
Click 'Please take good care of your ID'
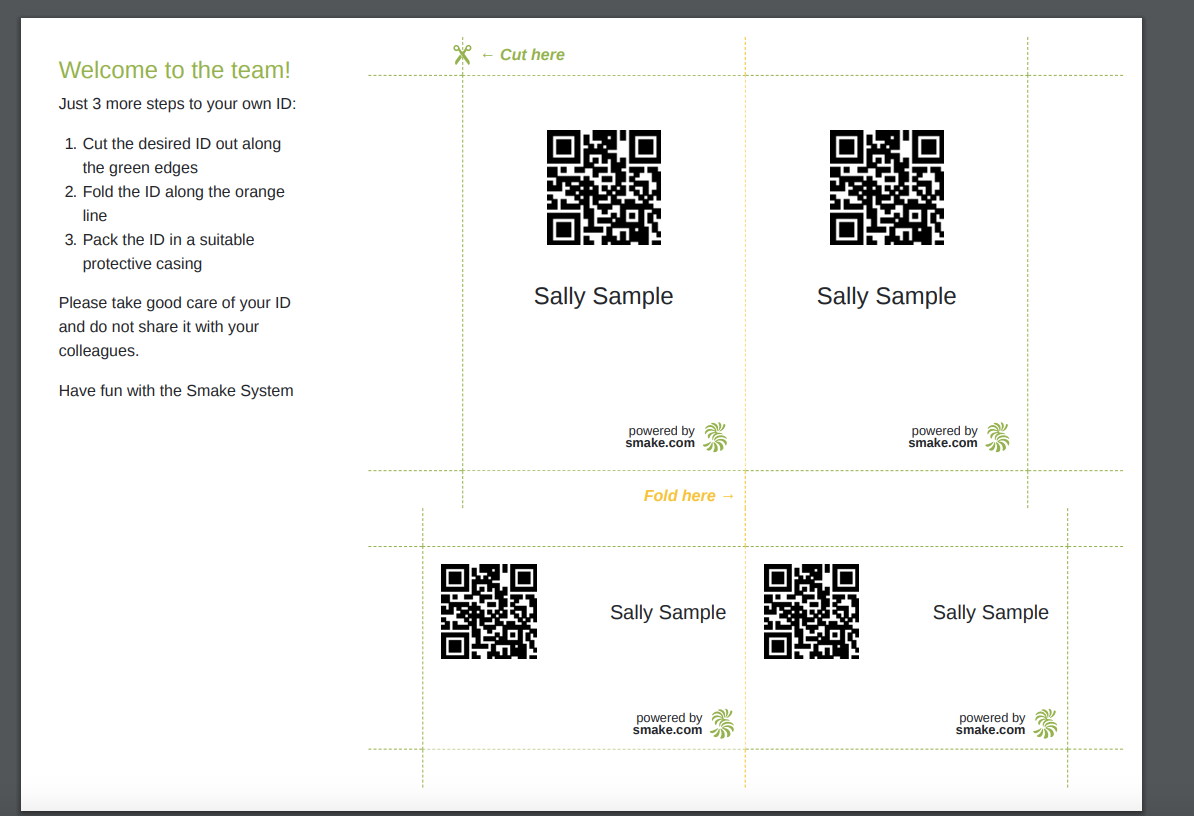[174, 303]
